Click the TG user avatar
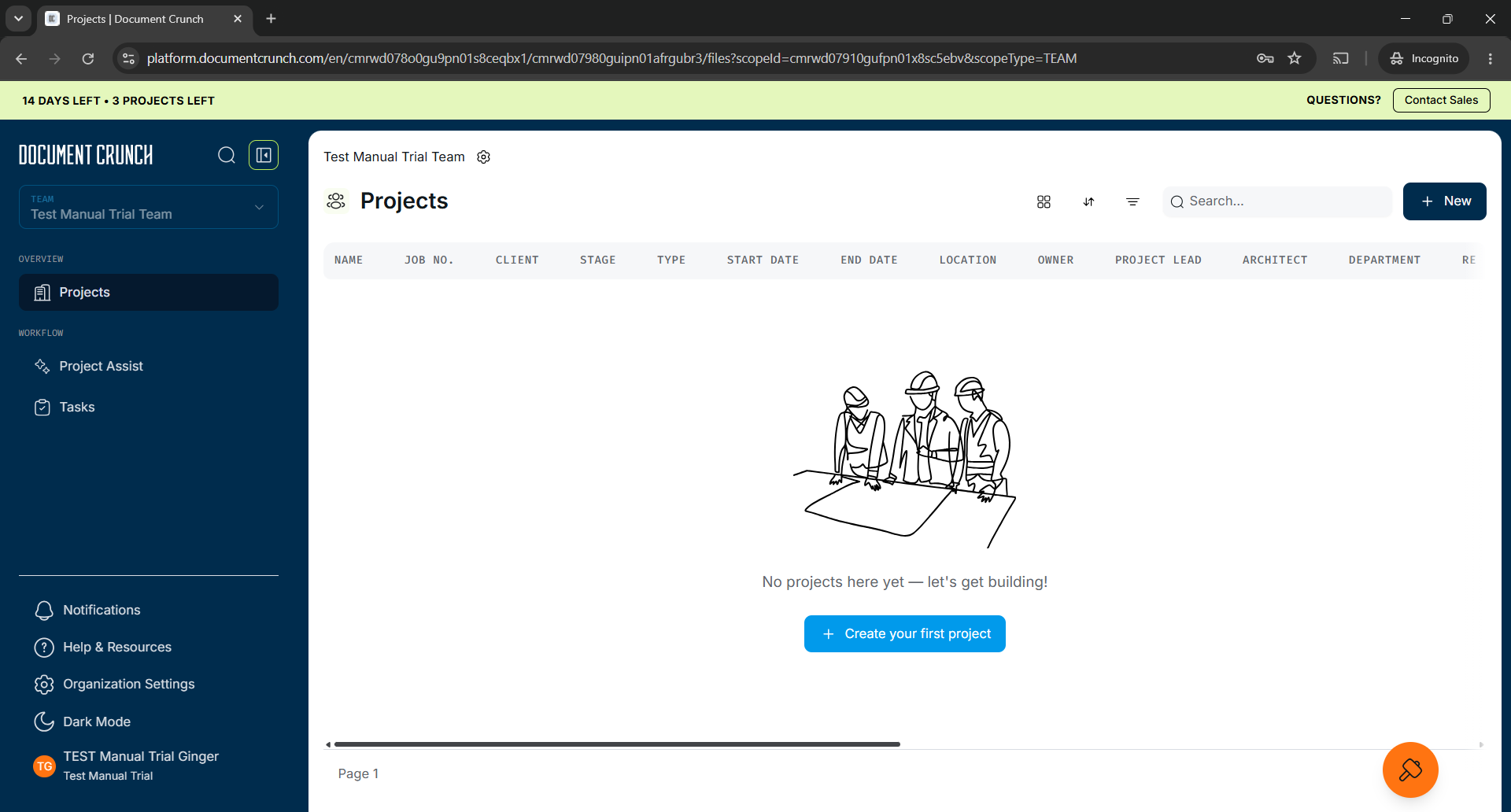The image size is (1511, 812). coord(45,766)
